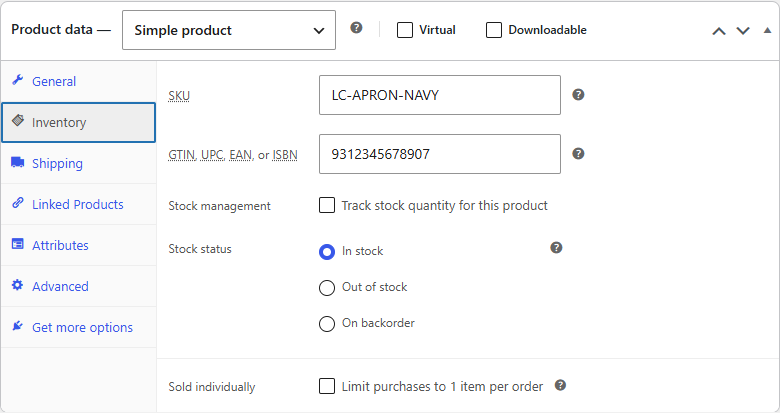Viewport: 780px width, 413px height.
Task: Click the Advanced gear icon
Action: [x=18, y=285]
